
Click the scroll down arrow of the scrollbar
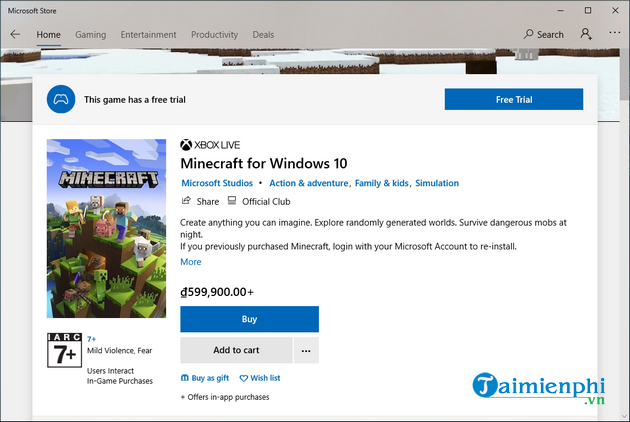tap(624, 416)
